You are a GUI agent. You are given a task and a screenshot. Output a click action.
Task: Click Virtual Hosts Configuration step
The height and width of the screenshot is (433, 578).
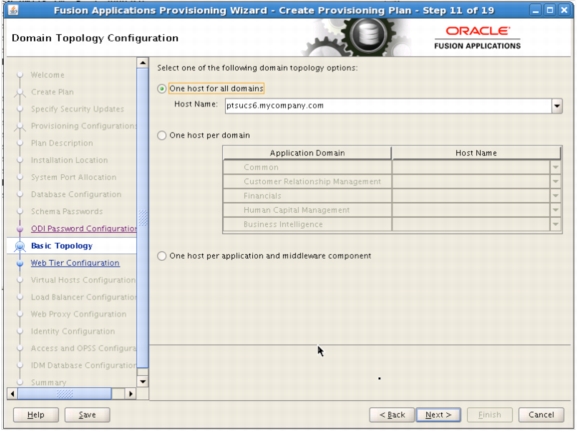click(83, 280)
